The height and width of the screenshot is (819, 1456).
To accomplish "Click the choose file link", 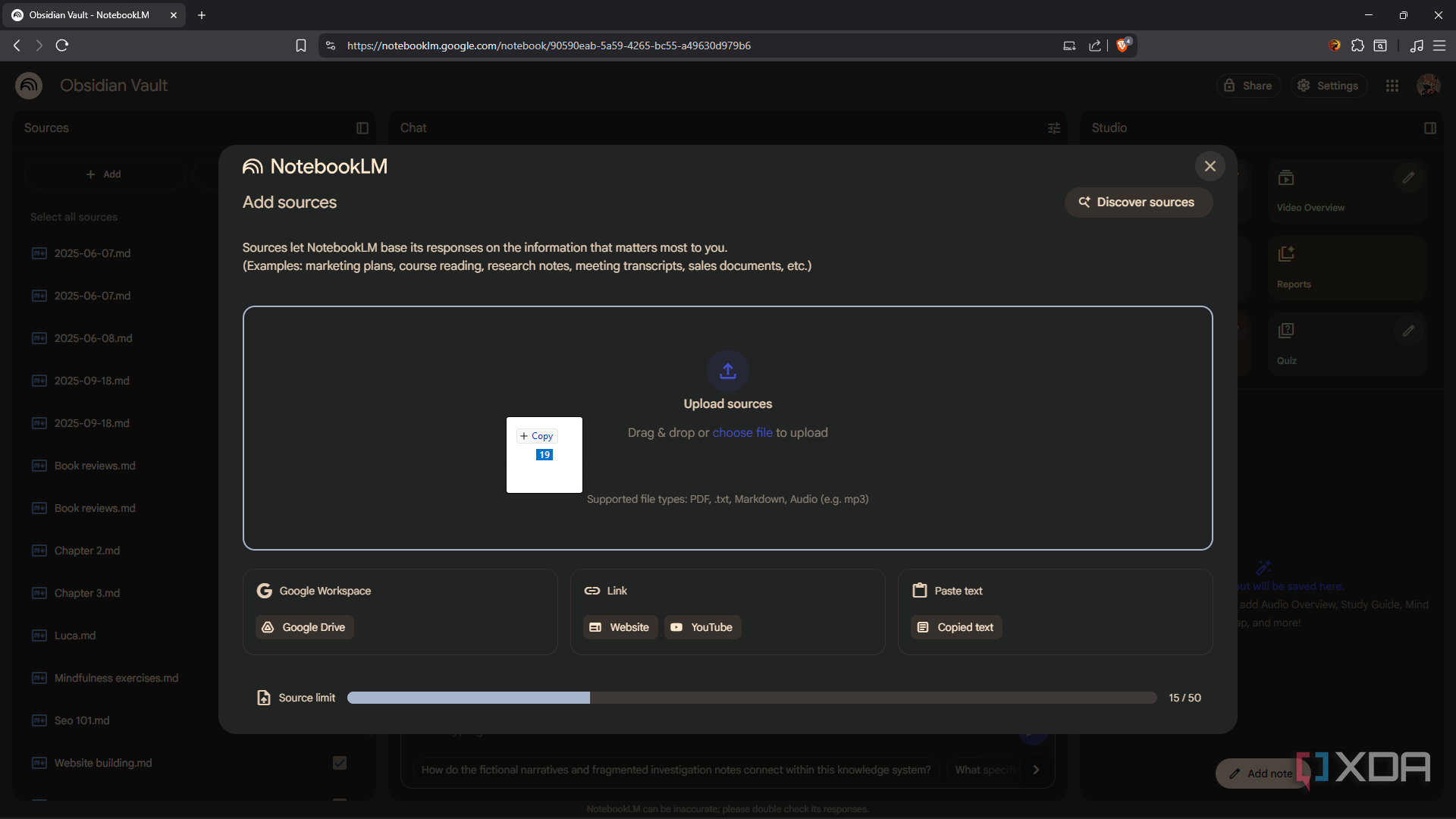I will point(742,432).
